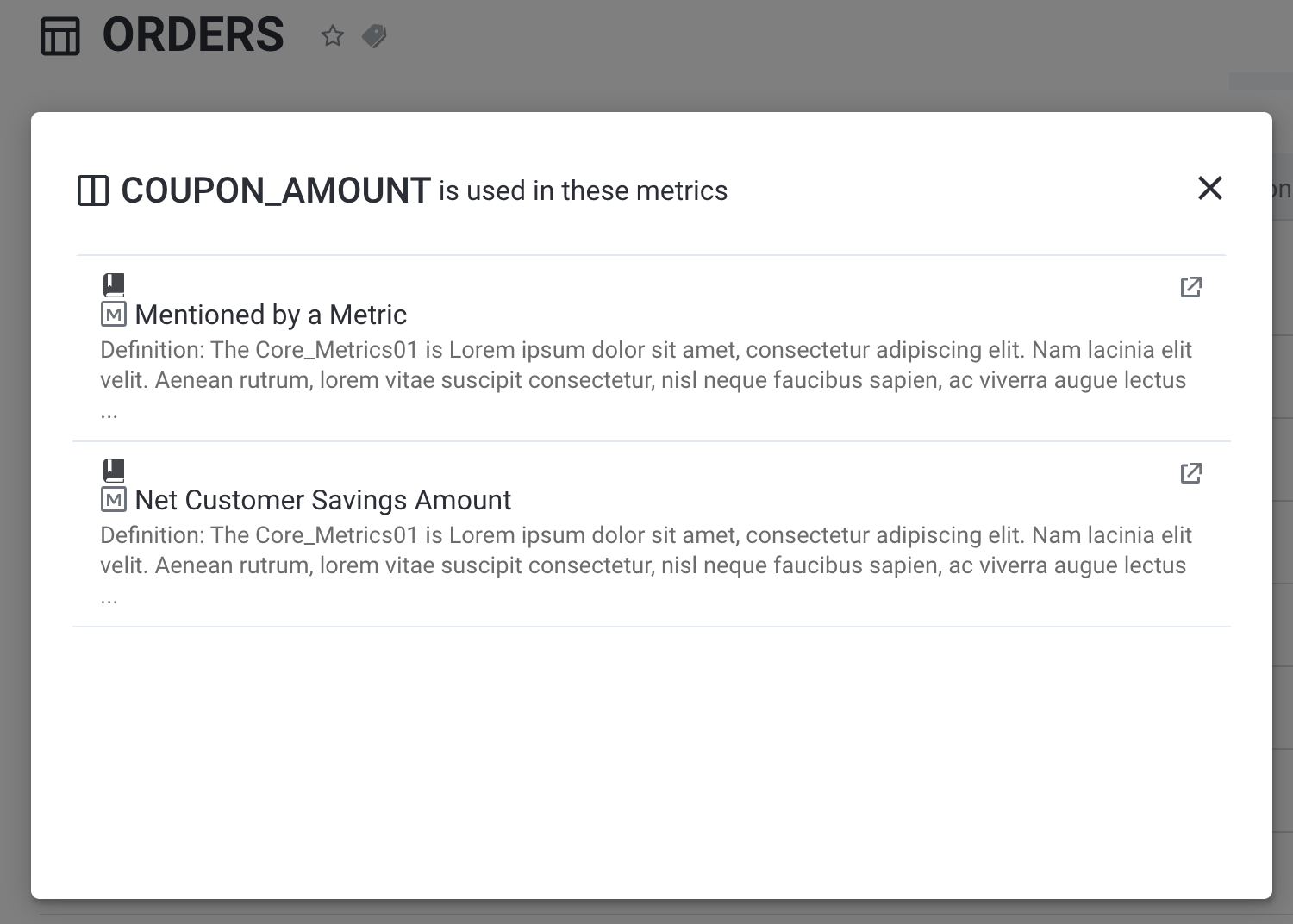Click the "is used in these metrics" subtitle
The width and height of the screenshot is (1293, 924).
[x=583, y=190]
